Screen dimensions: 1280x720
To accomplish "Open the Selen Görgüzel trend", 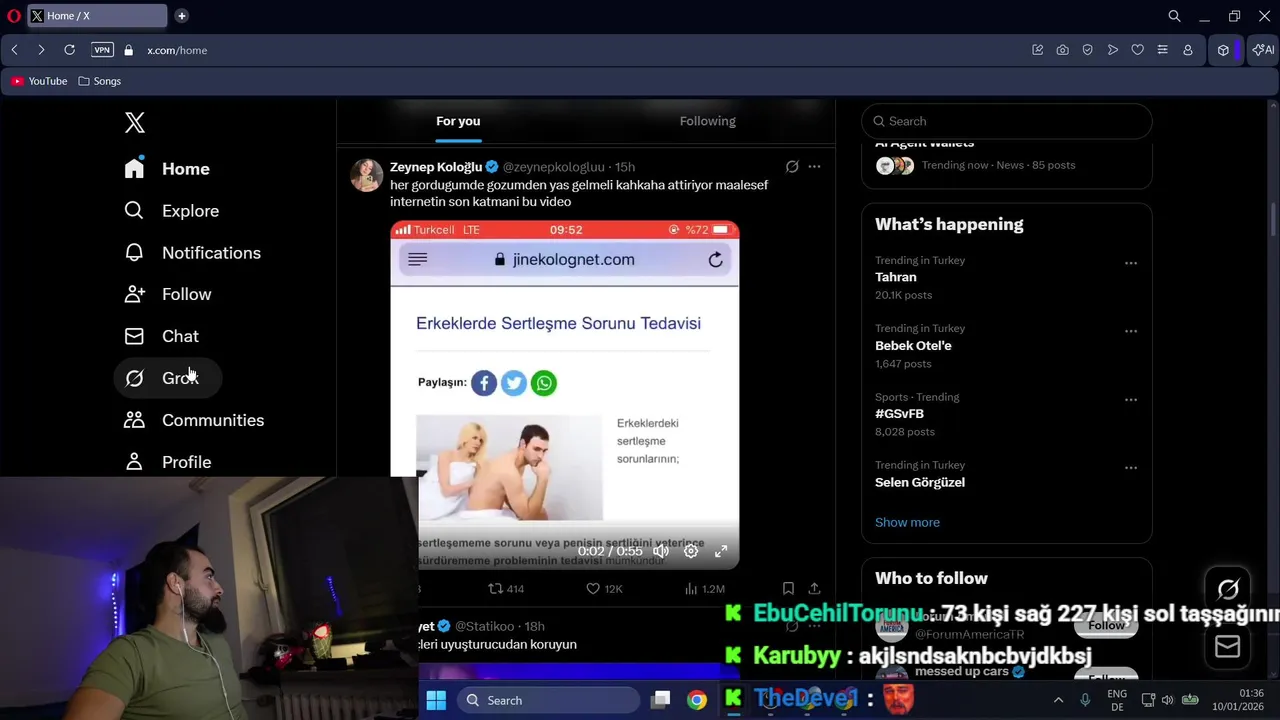I will (x=920, y=482).
